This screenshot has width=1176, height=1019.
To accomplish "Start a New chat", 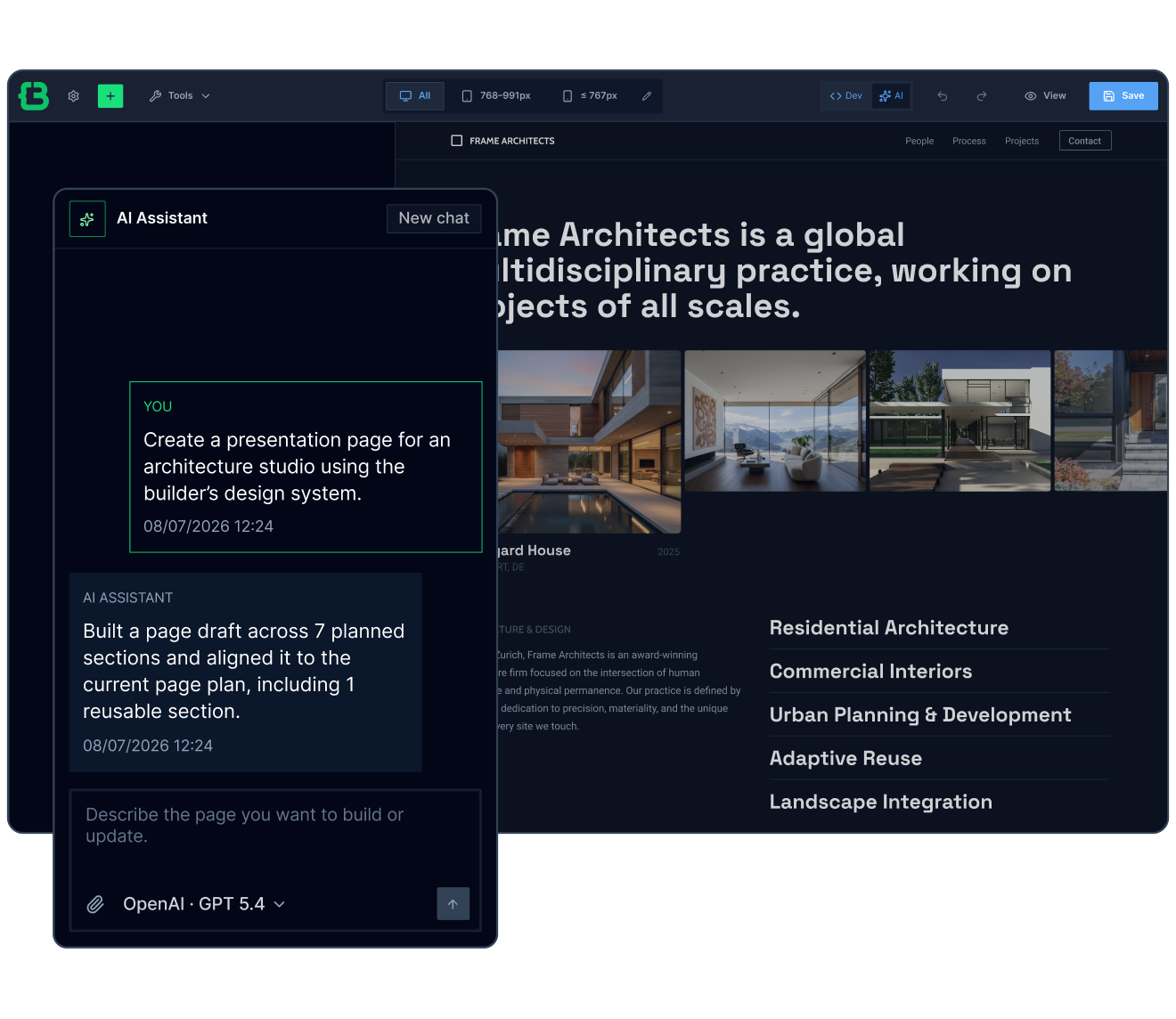I will click(x=434, y=218).
